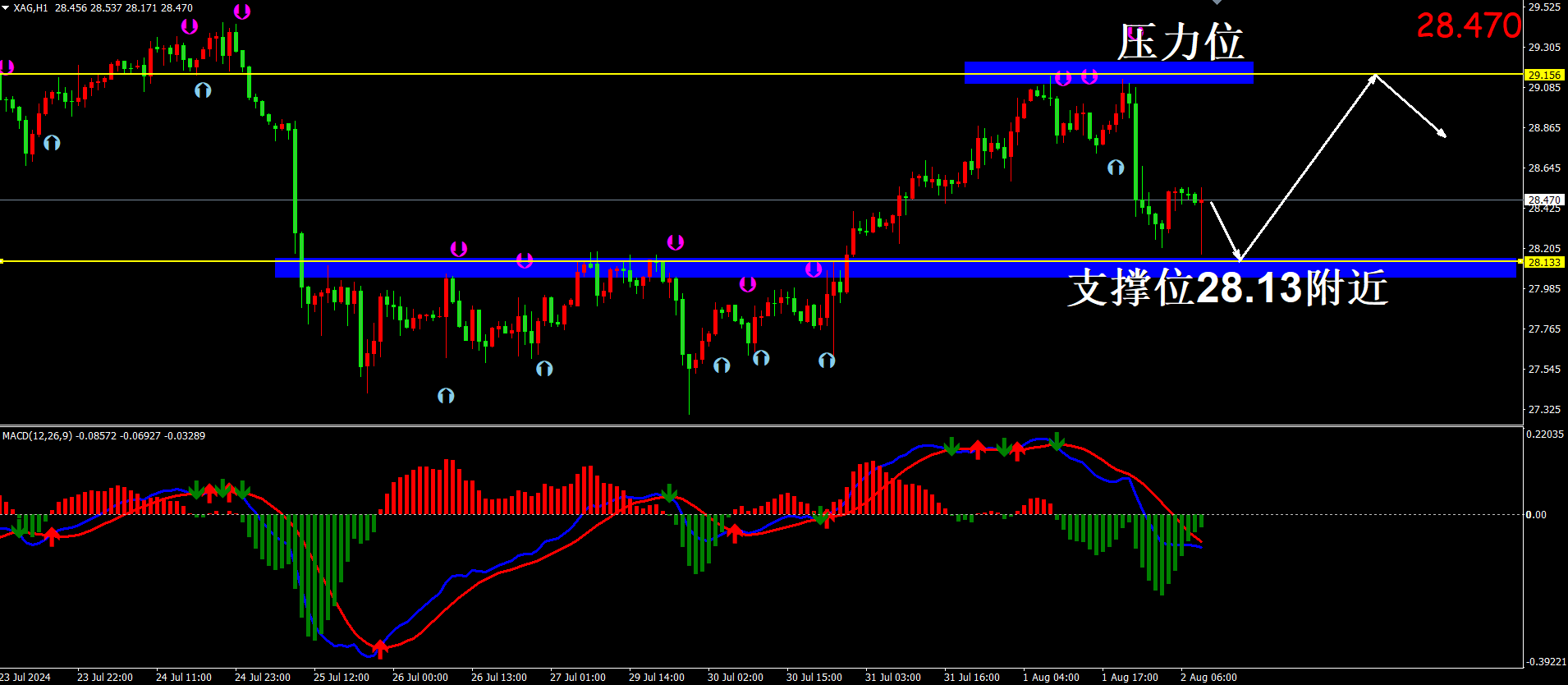Open the dropdown triangle beside XAG,H1
This screenshot has width=1568, height=685.
tap(6, 7)
